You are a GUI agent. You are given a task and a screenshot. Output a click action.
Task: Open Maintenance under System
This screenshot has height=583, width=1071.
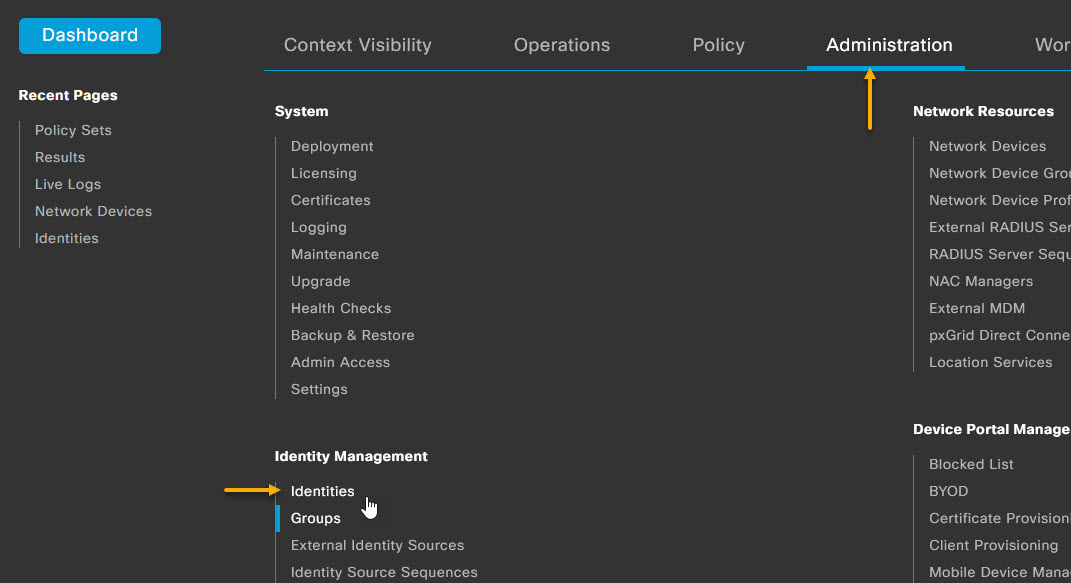335,254
